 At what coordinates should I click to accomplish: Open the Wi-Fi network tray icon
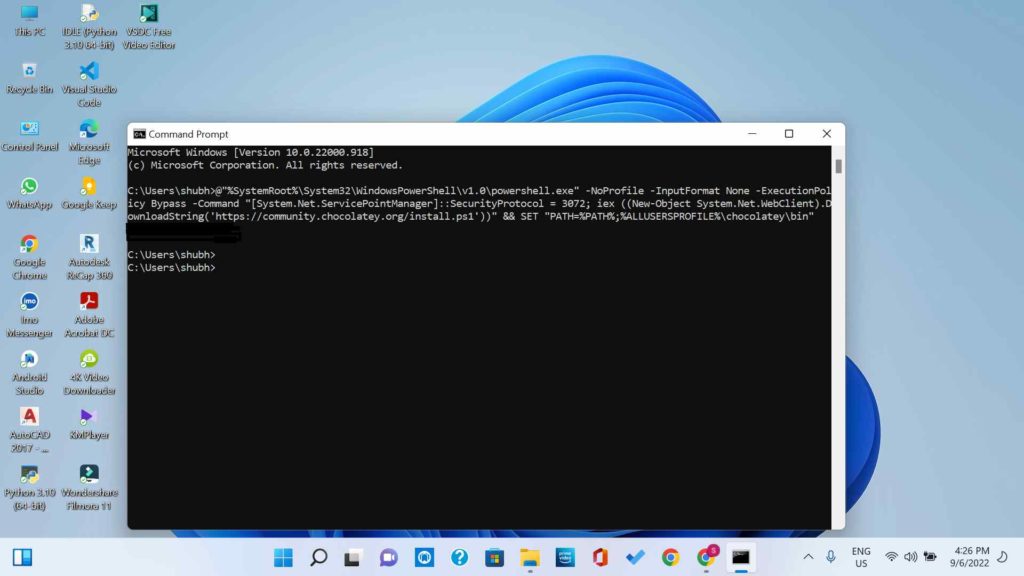tap(891, 557)
